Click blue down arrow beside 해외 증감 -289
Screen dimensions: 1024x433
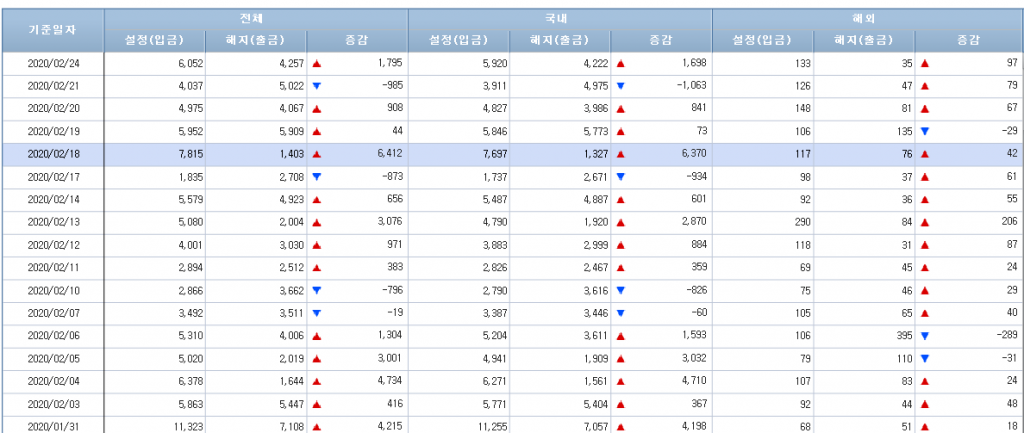[925, 336]
